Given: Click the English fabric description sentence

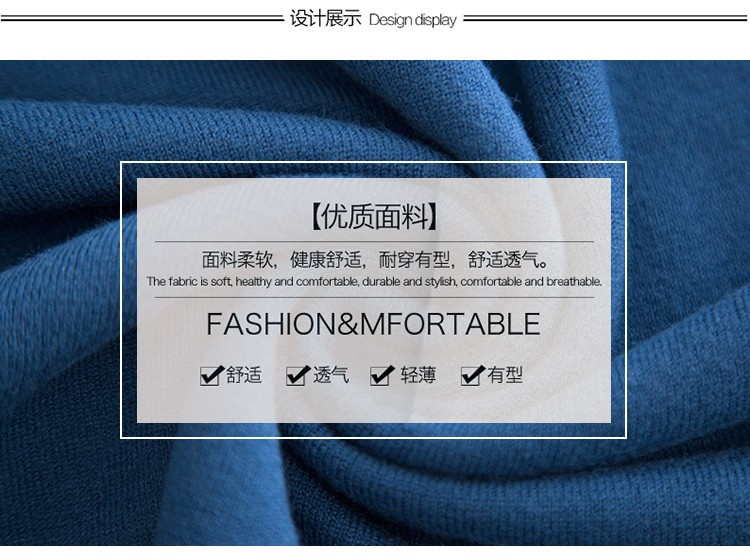Looking at the screenshot, I should (x=374, y=282).
